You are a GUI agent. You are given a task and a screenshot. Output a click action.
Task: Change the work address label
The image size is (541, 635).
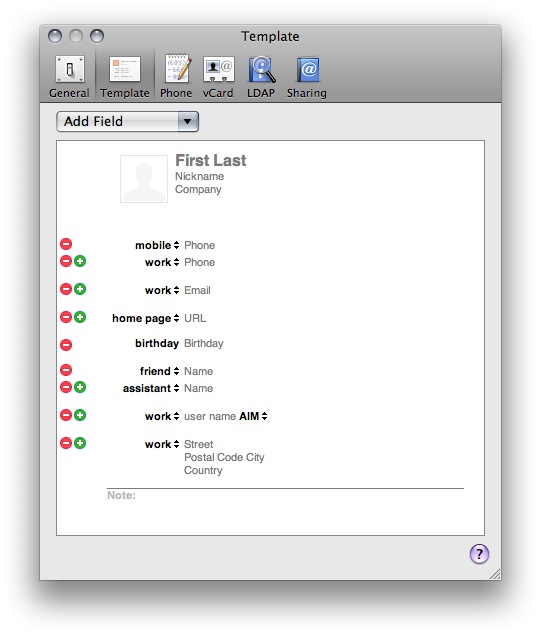point(162,444)
